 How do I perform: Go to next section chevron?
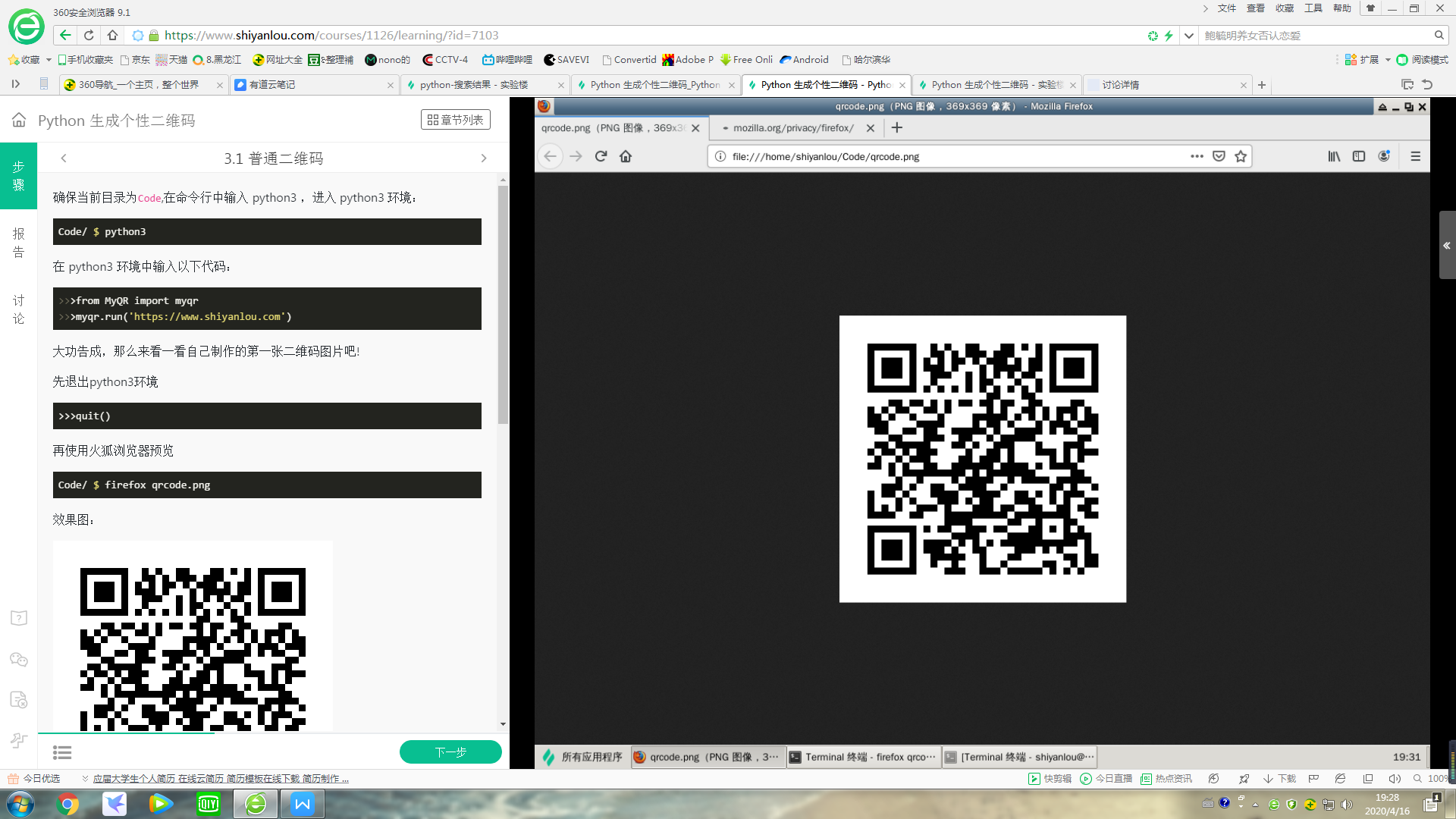(x=484, y=158)
